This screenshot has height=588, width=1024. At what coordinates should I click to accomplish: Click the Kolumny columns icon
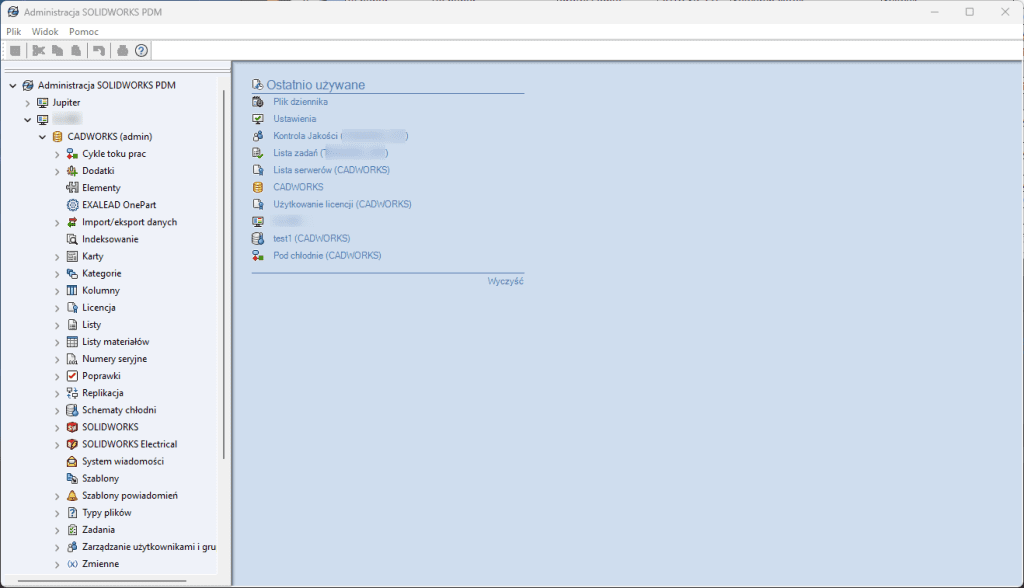(x=72, y=290)
